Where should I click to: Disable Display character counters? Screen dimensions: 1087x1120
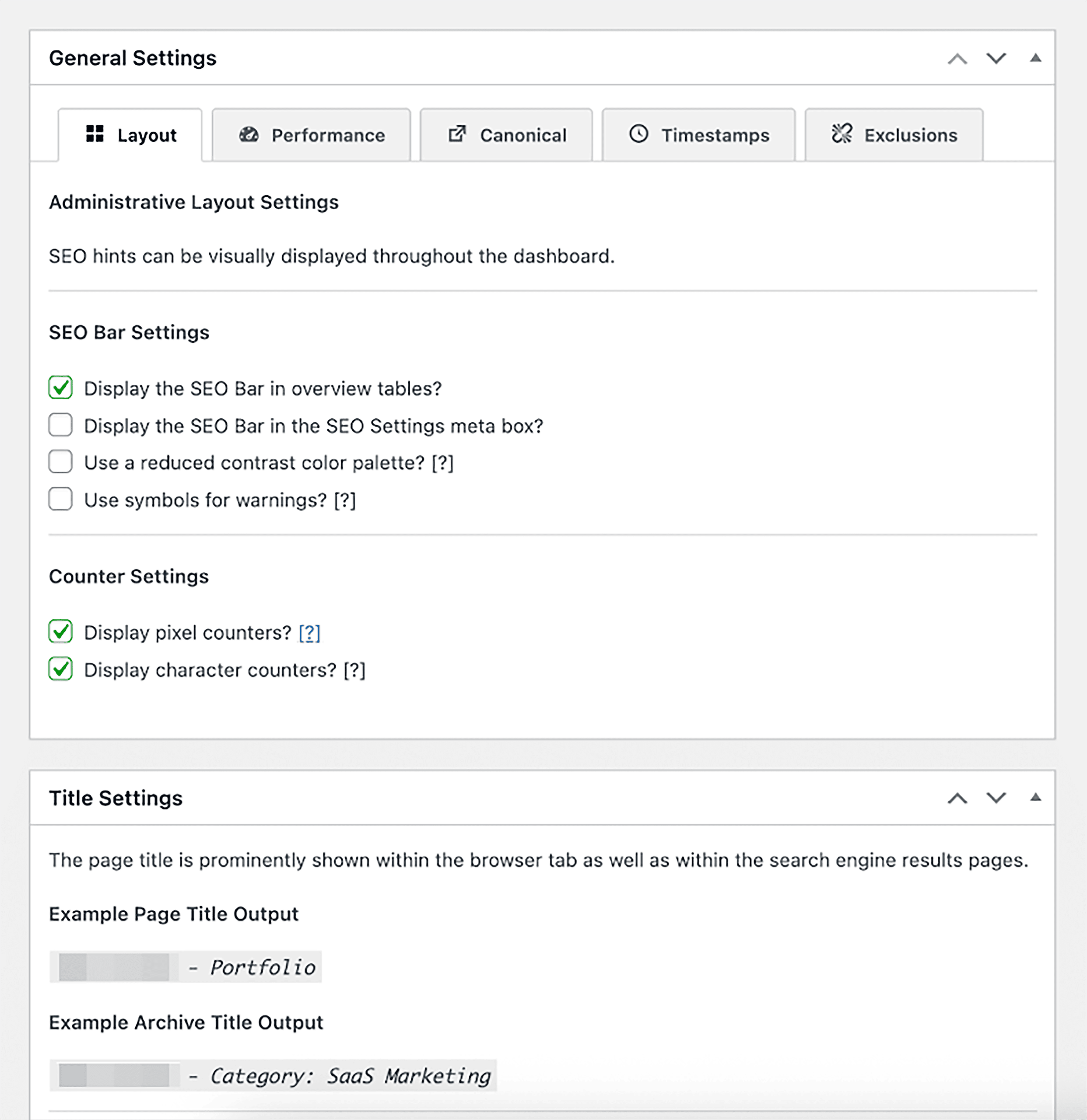60,669
